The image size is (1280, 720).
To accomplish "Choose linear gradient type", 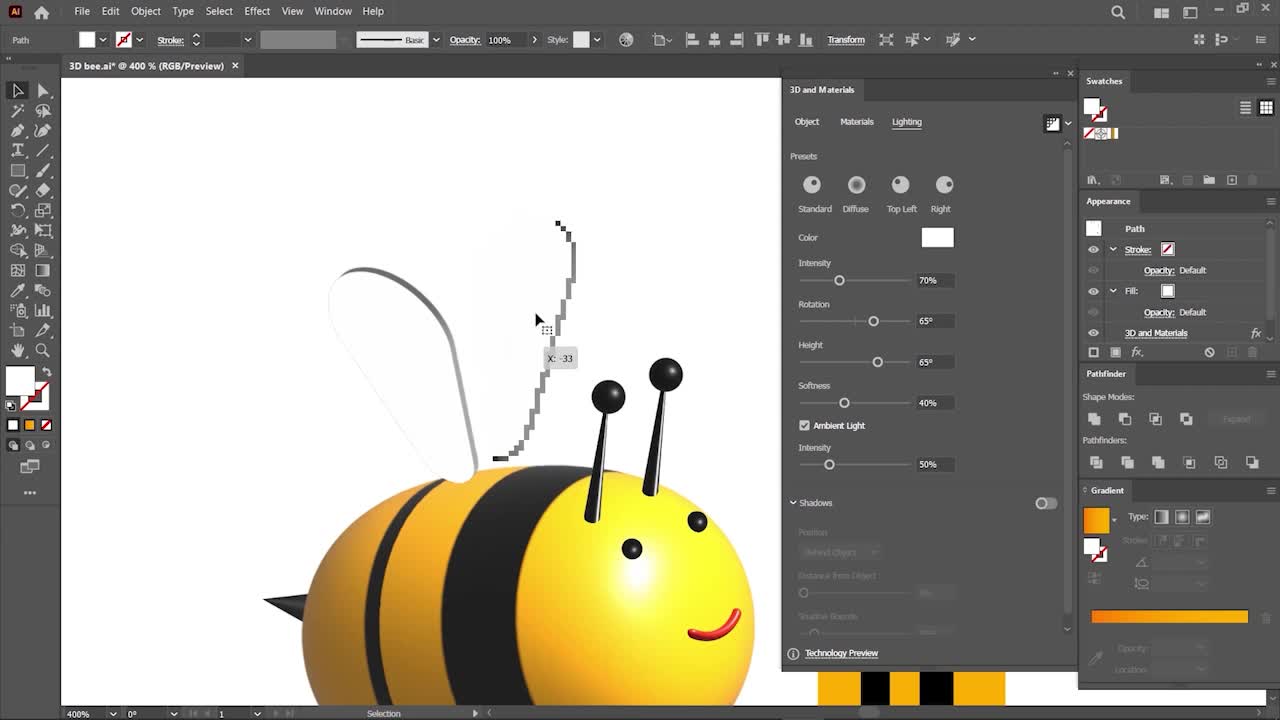I will pos(1161,517).
